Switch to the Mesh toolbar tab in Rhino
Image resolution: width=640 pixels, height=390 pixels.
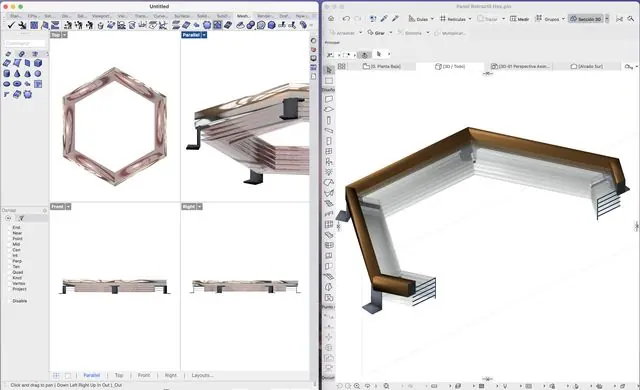[243, 16]
